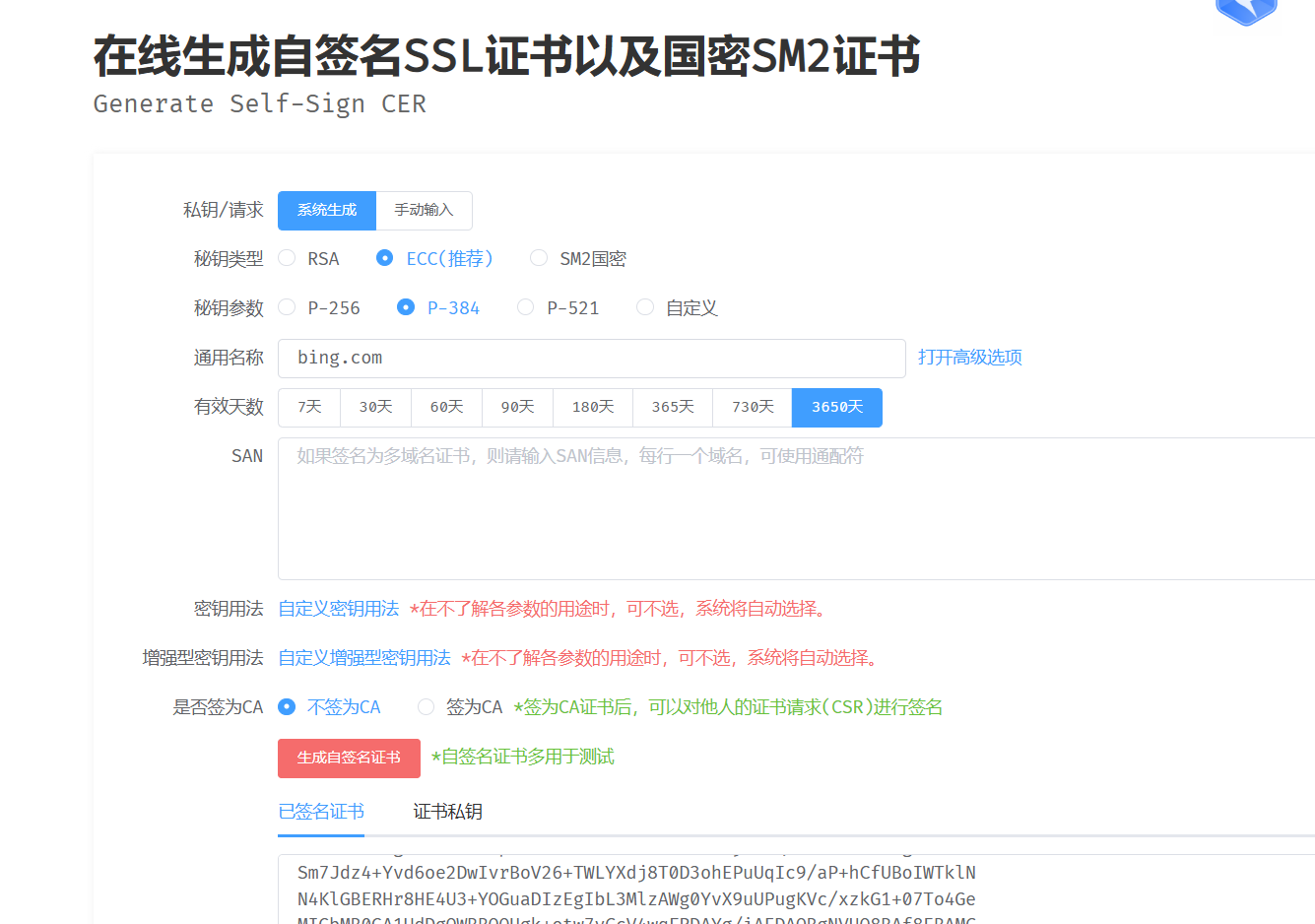
Task: Select RSA key type radio
Action: (x=309, y=258)
